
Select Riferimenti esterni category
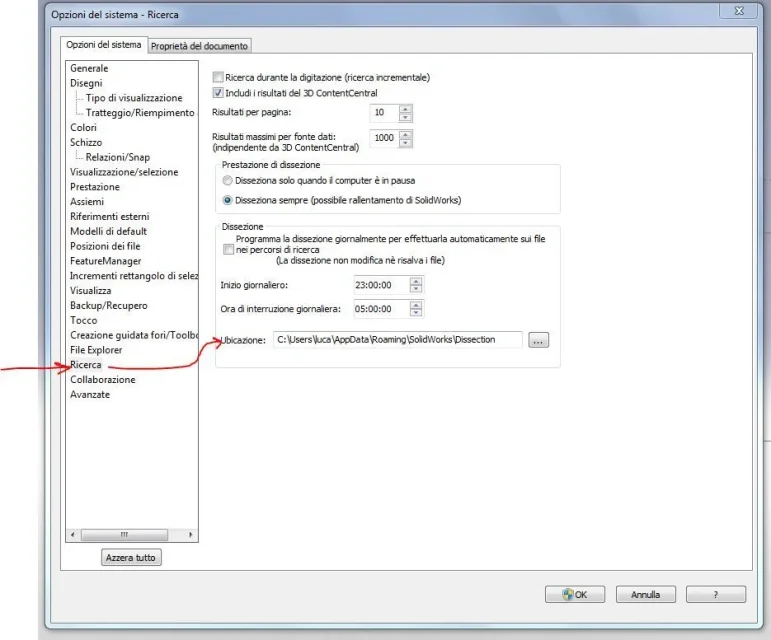pyautogui.click(x=110, y=216)
